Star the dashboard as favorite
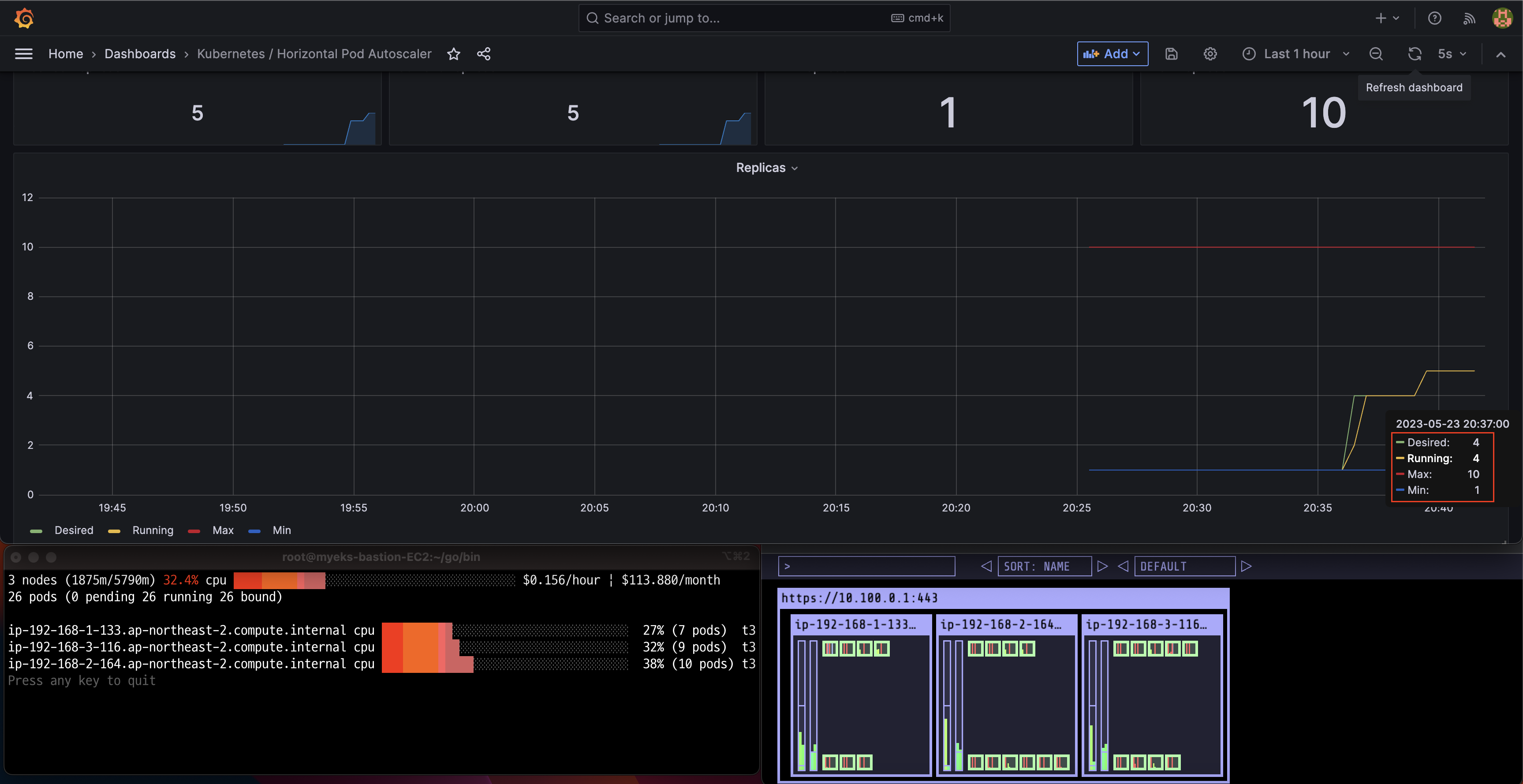 [x=453, y=54]
